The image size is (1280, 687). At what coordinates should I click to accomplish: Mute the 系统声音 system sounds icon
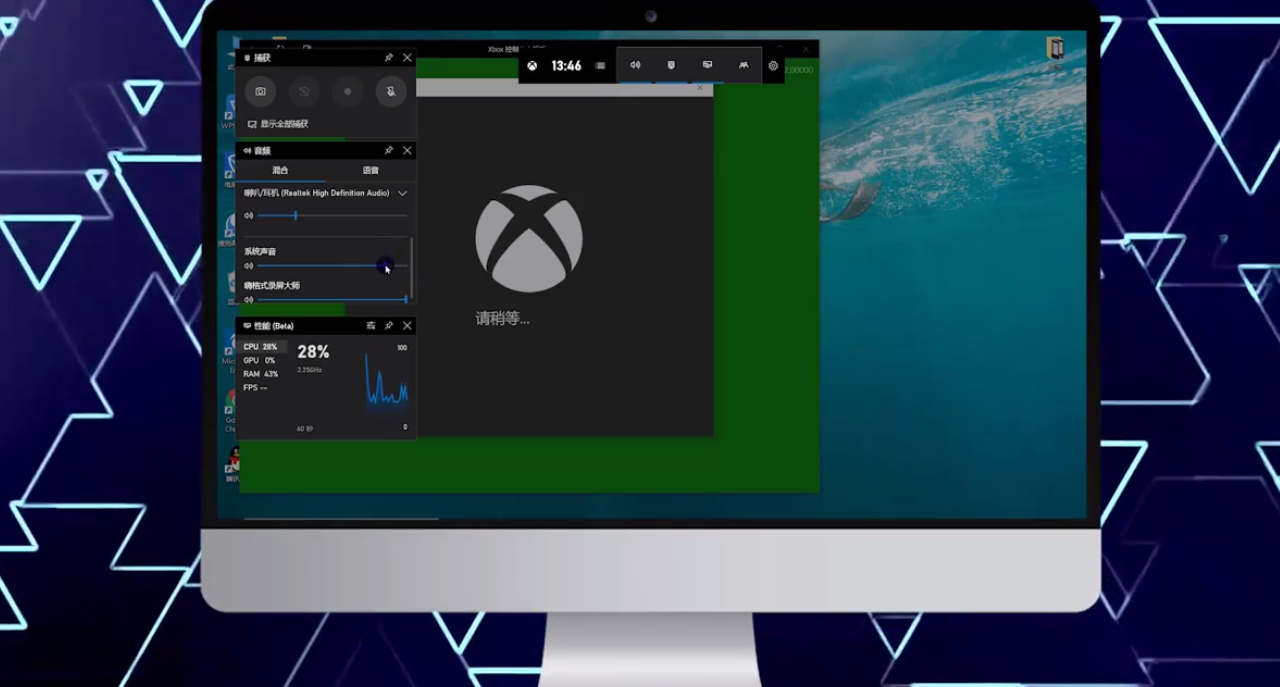[x=249, y=266]
